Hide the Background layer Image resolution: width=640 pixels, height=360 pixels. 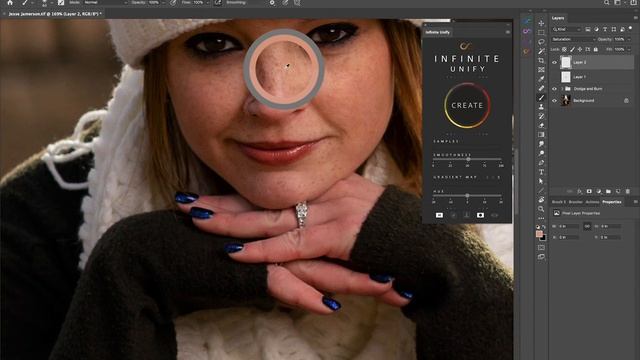coord(554,100)
